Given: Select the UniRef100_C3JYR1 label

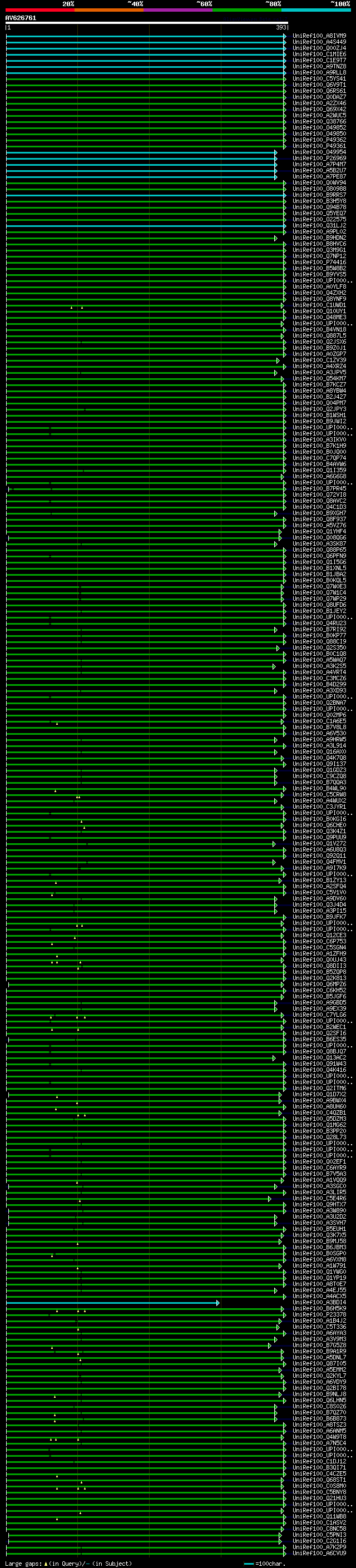Looking at the screenshot, I should (x=319, y=807).
